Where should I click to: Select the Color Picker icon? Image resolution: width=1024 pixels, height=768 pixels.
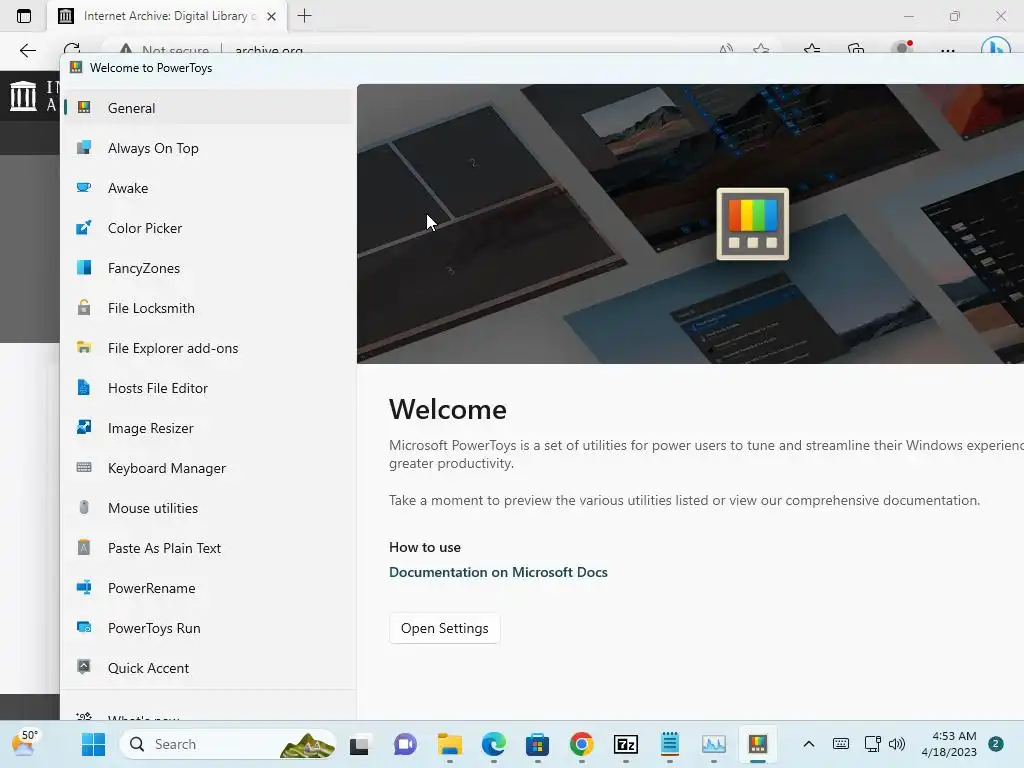pos(84,228)
